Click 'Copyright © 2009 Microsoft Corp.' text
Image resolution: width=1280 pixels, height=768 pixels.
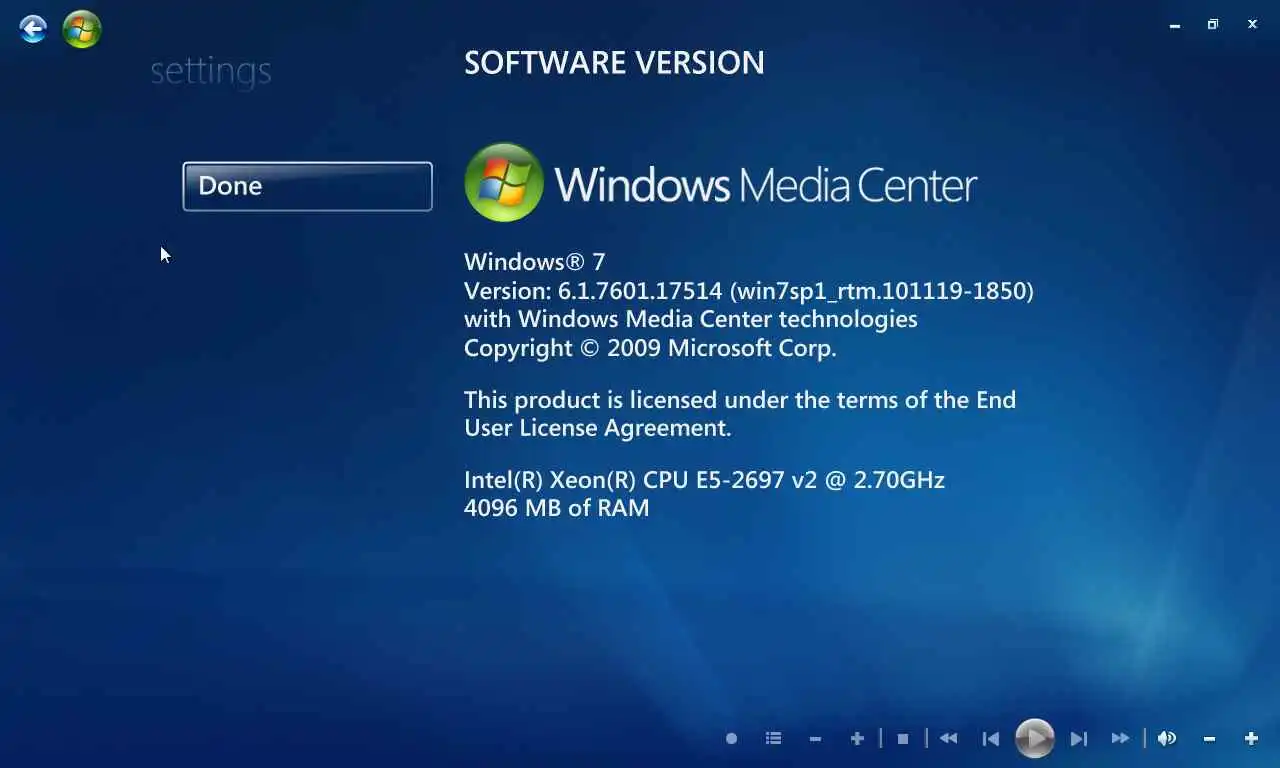pos(650,348)
